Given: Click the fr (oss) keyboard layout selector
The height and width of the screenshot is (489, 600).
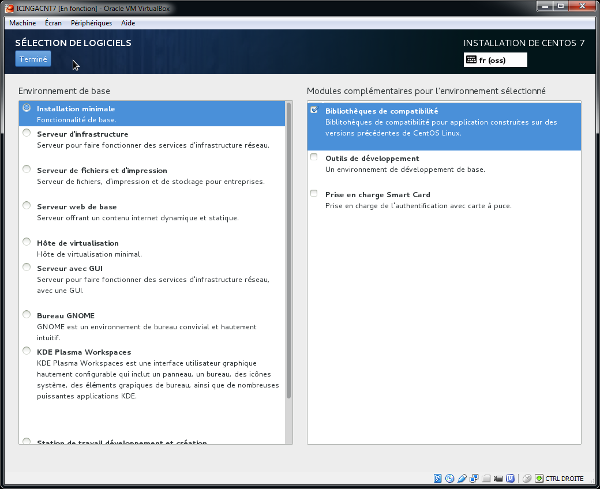Looking at the screenshot, I should (x=495, y=60).
